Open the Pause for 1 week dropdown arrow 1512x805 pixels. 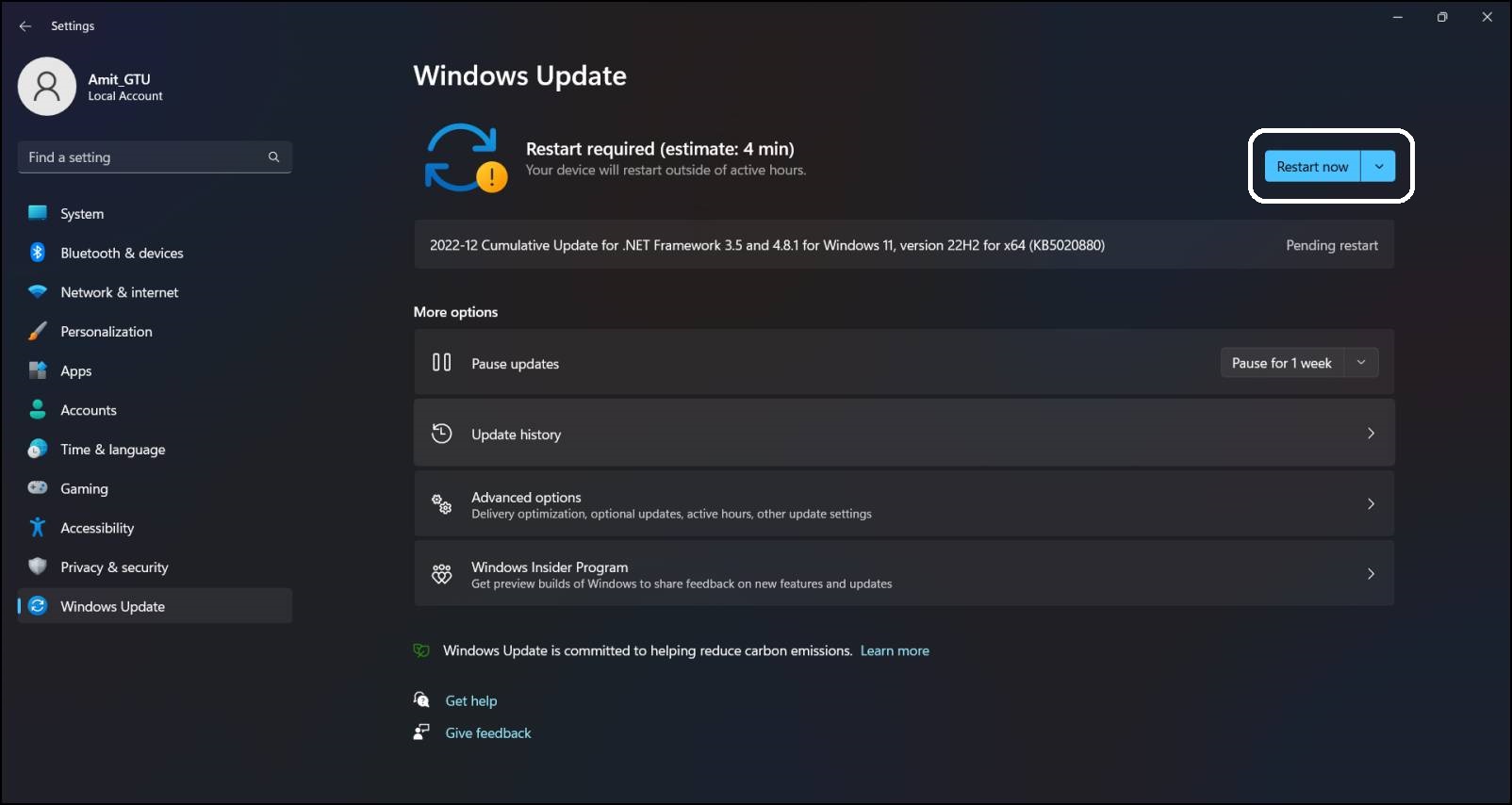pyautogui.click(x=1361, y=363)
